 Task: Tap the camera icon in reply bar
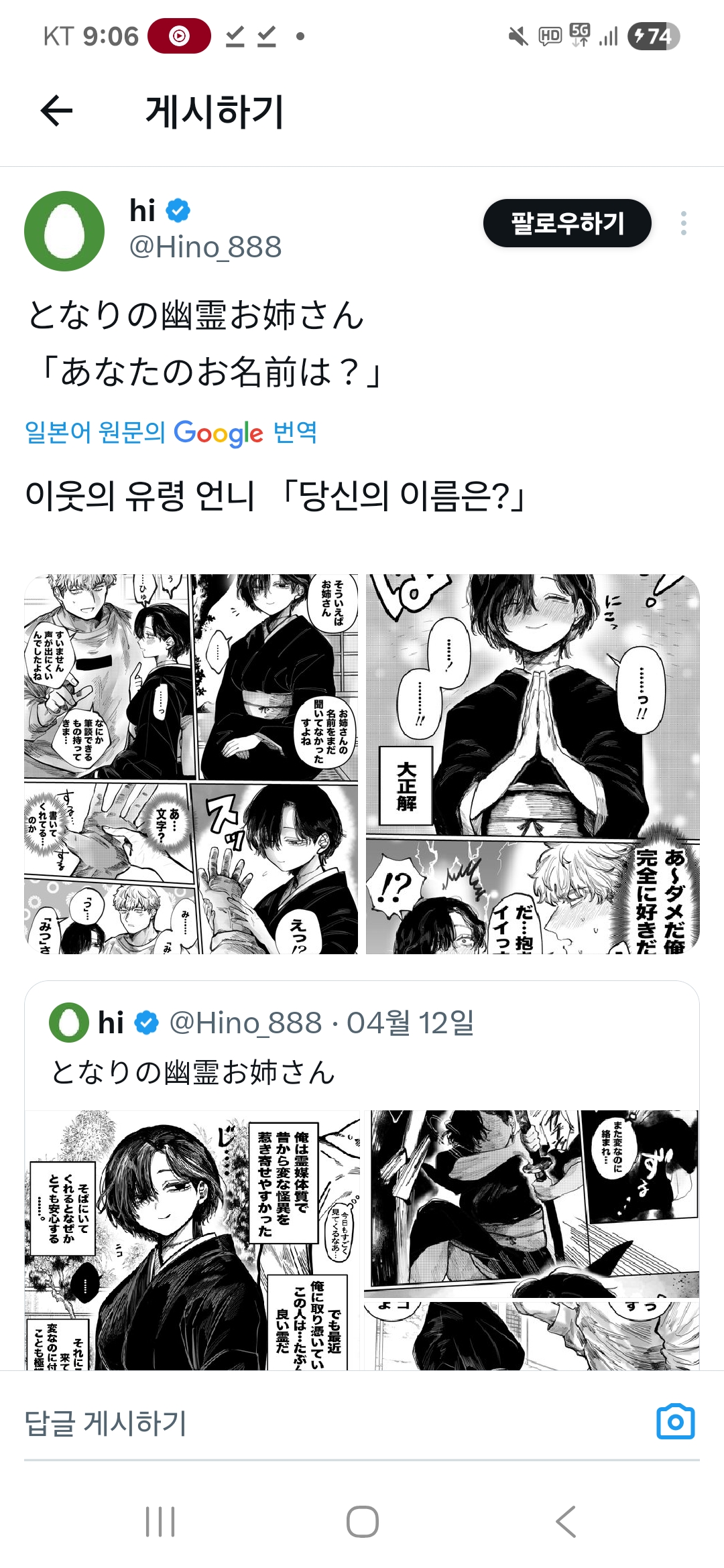[x=675, y=1421]
